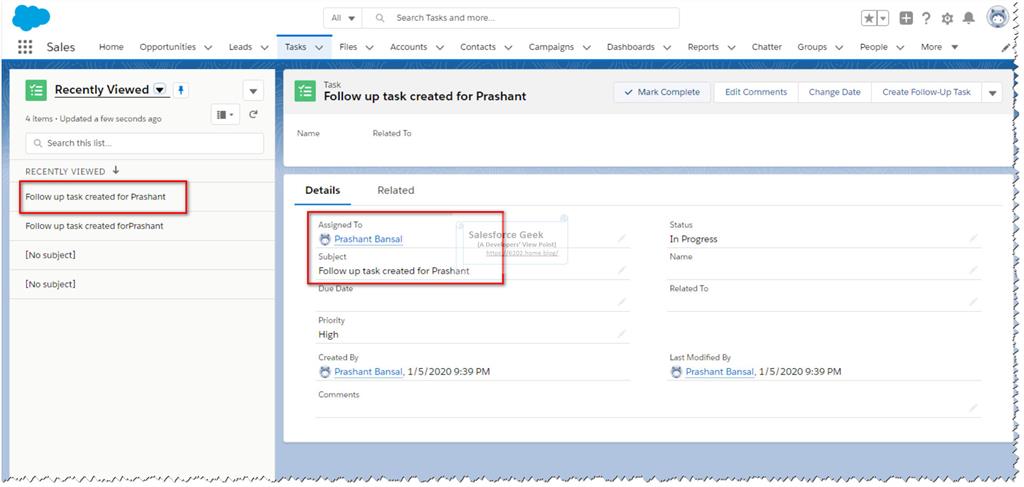Expand the Opportunities tab chevron
This screenshot has width=1024, height=487.
coord(208,48)
